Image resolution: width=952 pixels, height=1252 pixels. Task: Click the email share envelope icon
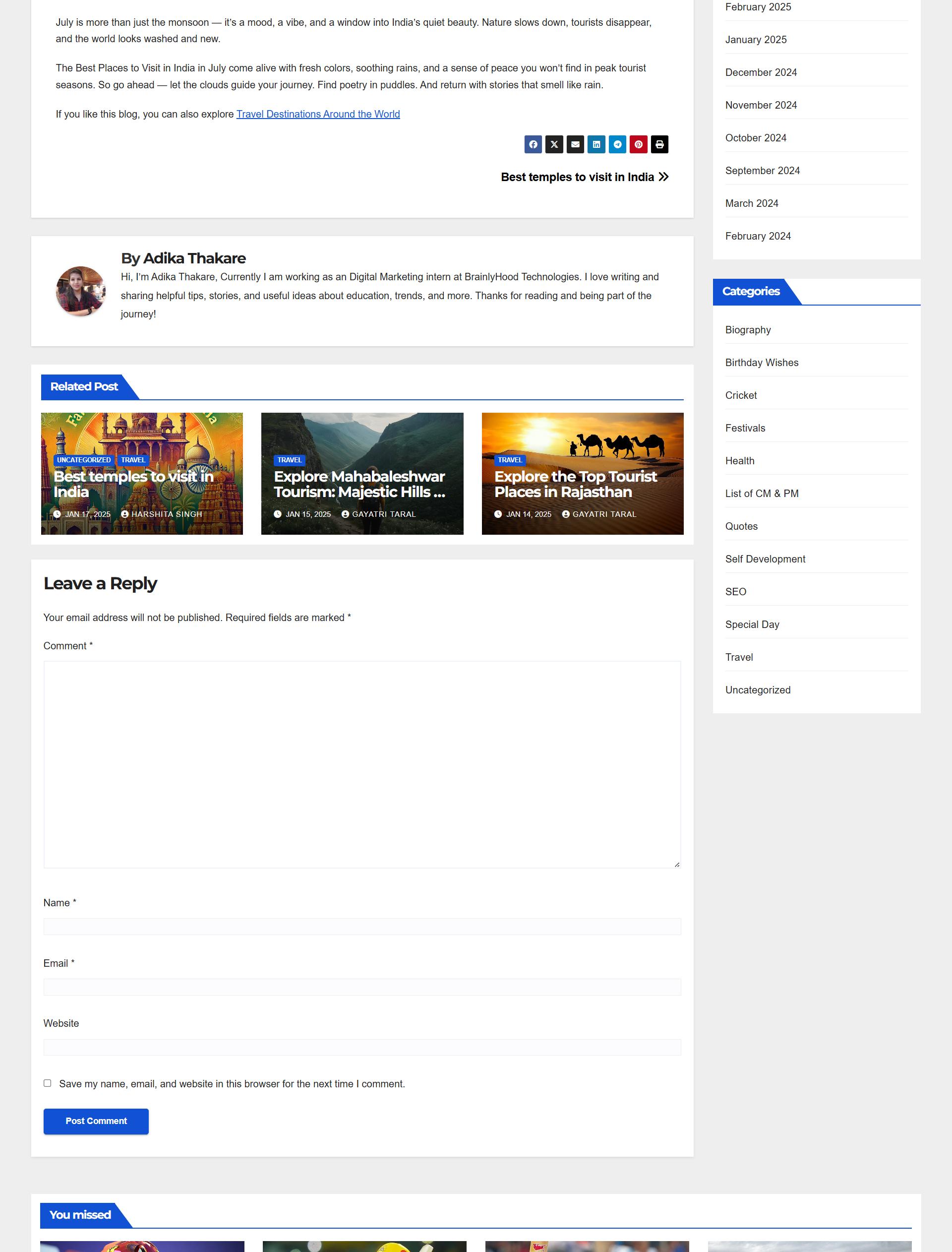point(575,144)
